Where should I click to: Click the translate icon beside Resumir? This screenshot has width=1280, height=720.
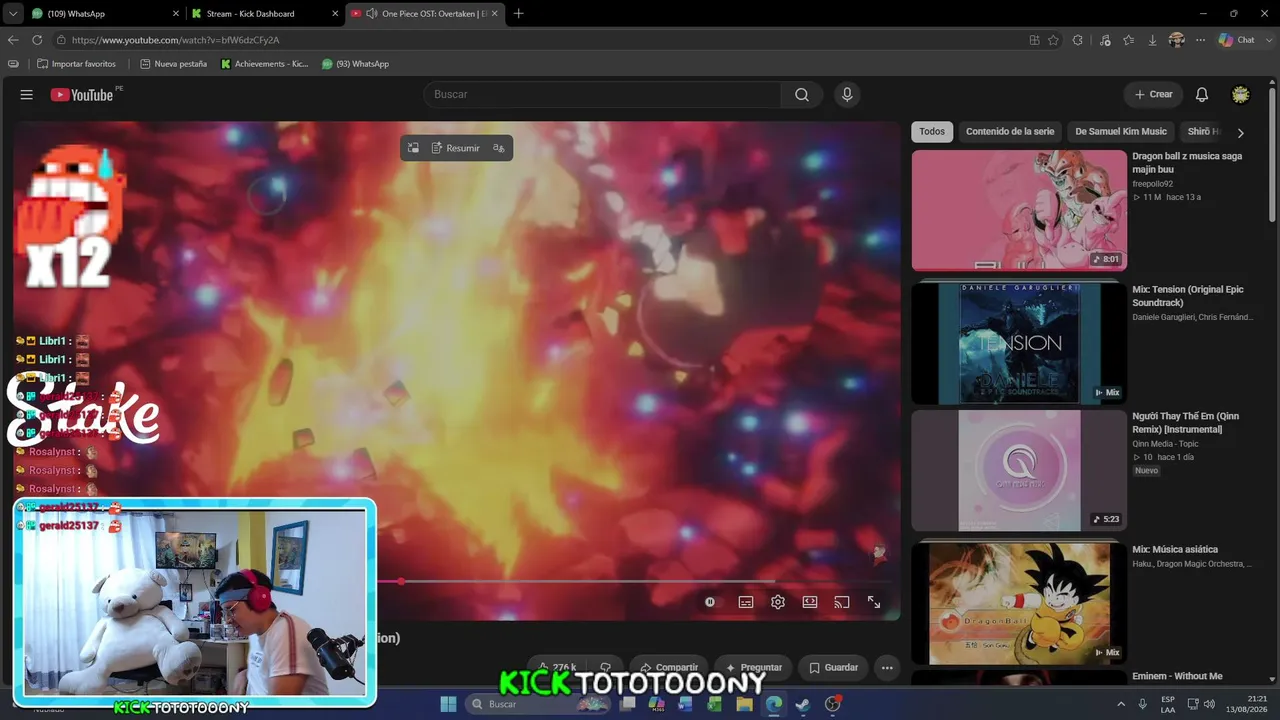pyautogui.click(x=499, y=148)
